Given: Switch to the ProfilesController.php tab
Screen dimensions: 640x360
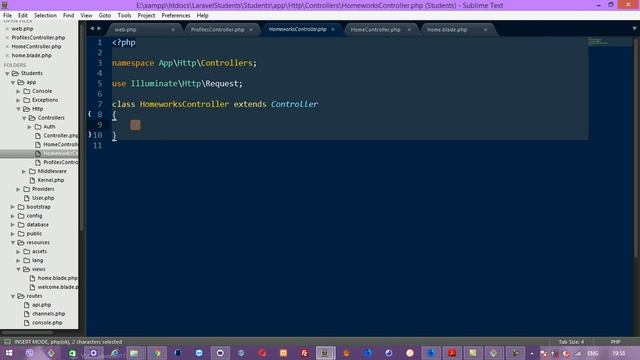Looking at the screenshot, I should (x=218, y=29).
